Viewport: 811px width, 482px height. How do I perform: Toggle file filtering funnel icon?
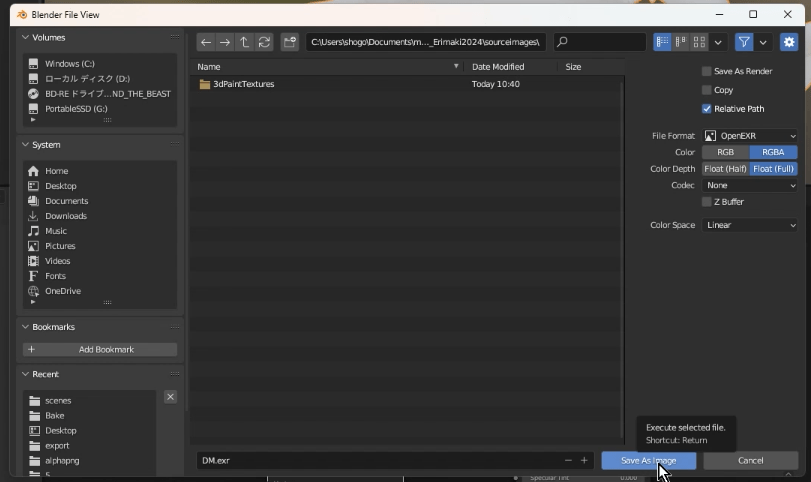tap(744, 42)
